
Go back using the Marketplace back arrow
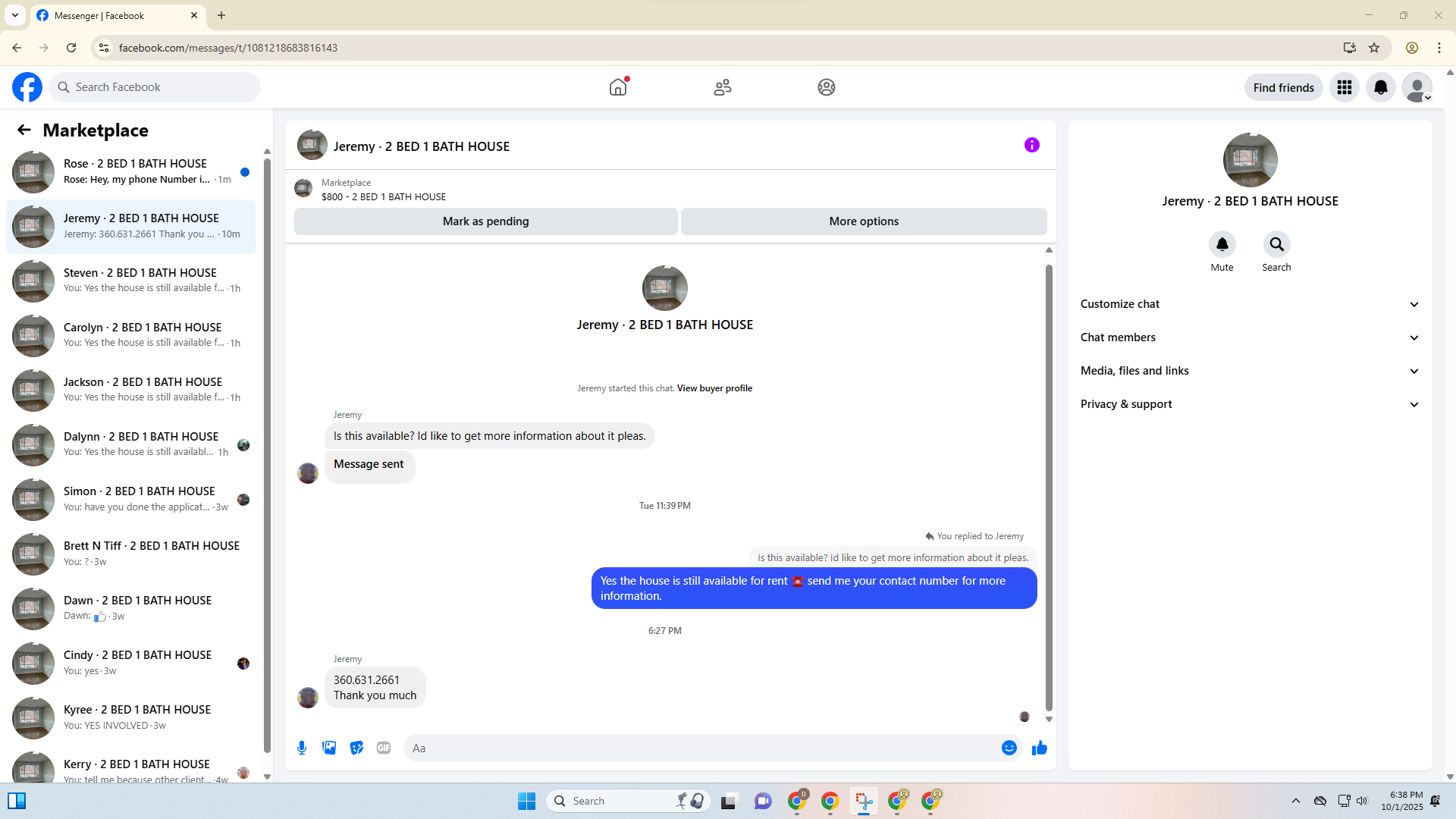24,130
